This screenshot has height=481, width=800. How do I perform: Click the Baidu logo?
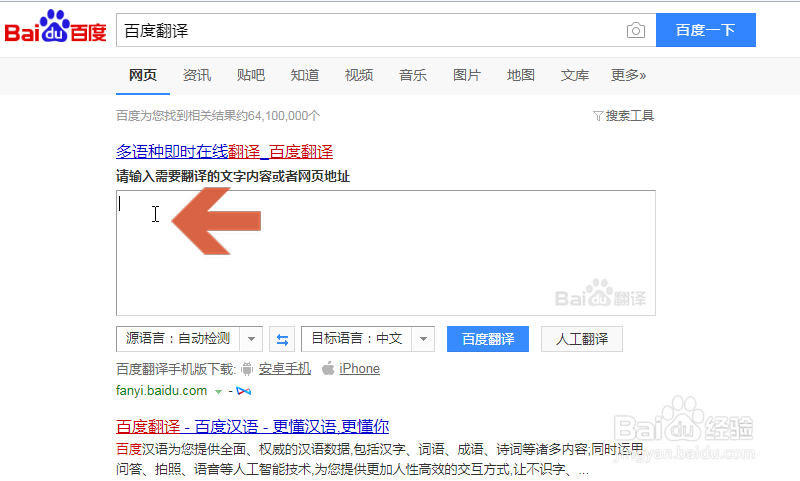[x=55, y=27]
